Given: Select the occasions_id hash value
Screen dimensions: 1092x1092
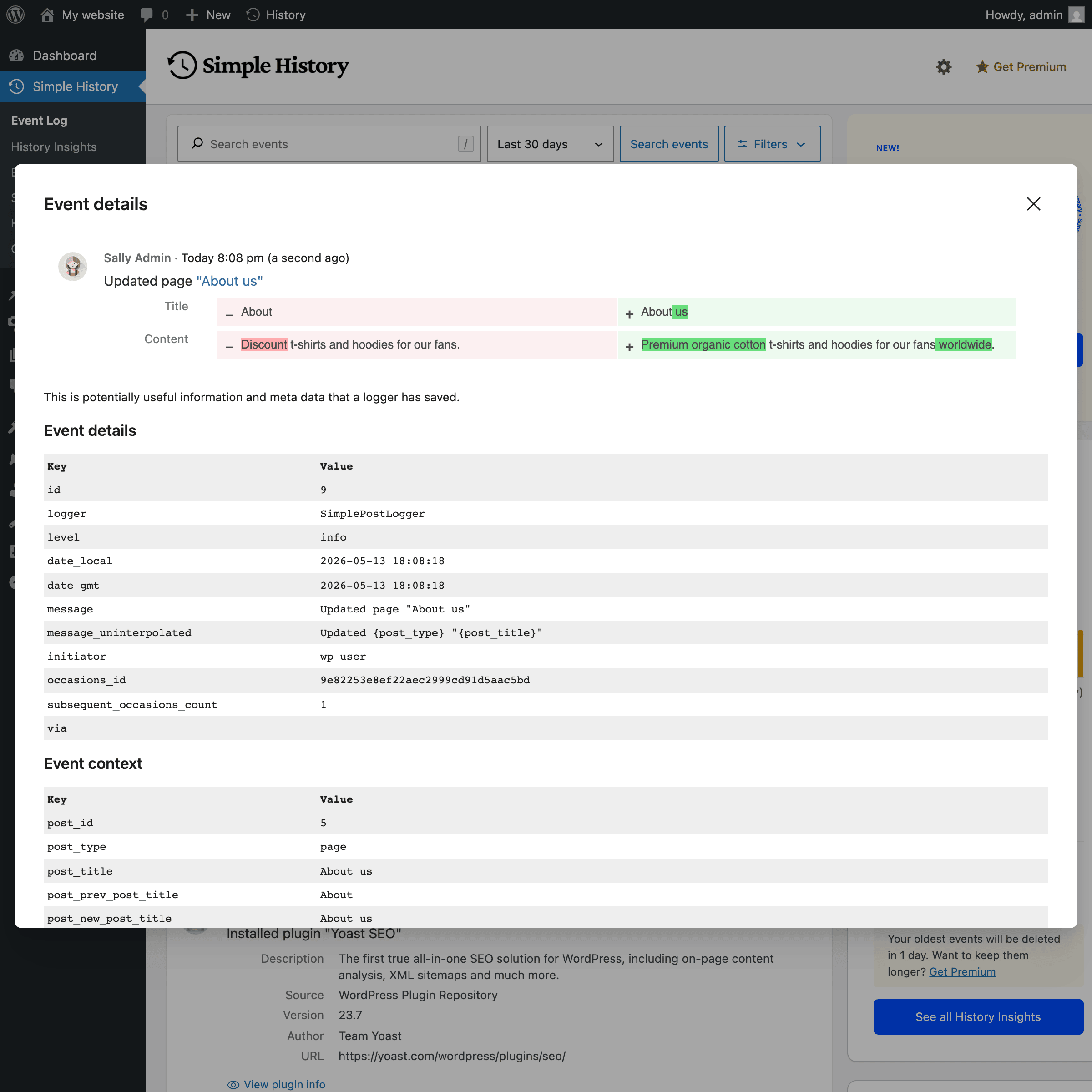Looking at the screenshot, I should [x=425, y=680].
